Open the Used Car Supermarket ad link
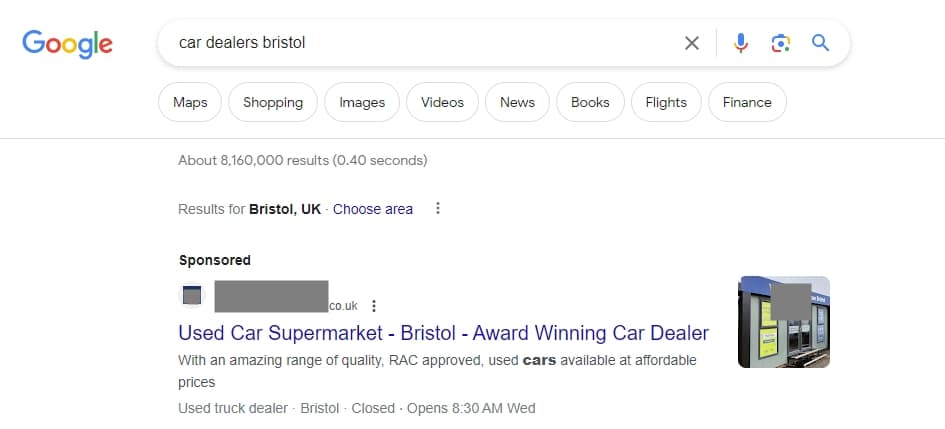Image resolution: width=945 pixels, height=429 pixels. click(x=443, y=333)
